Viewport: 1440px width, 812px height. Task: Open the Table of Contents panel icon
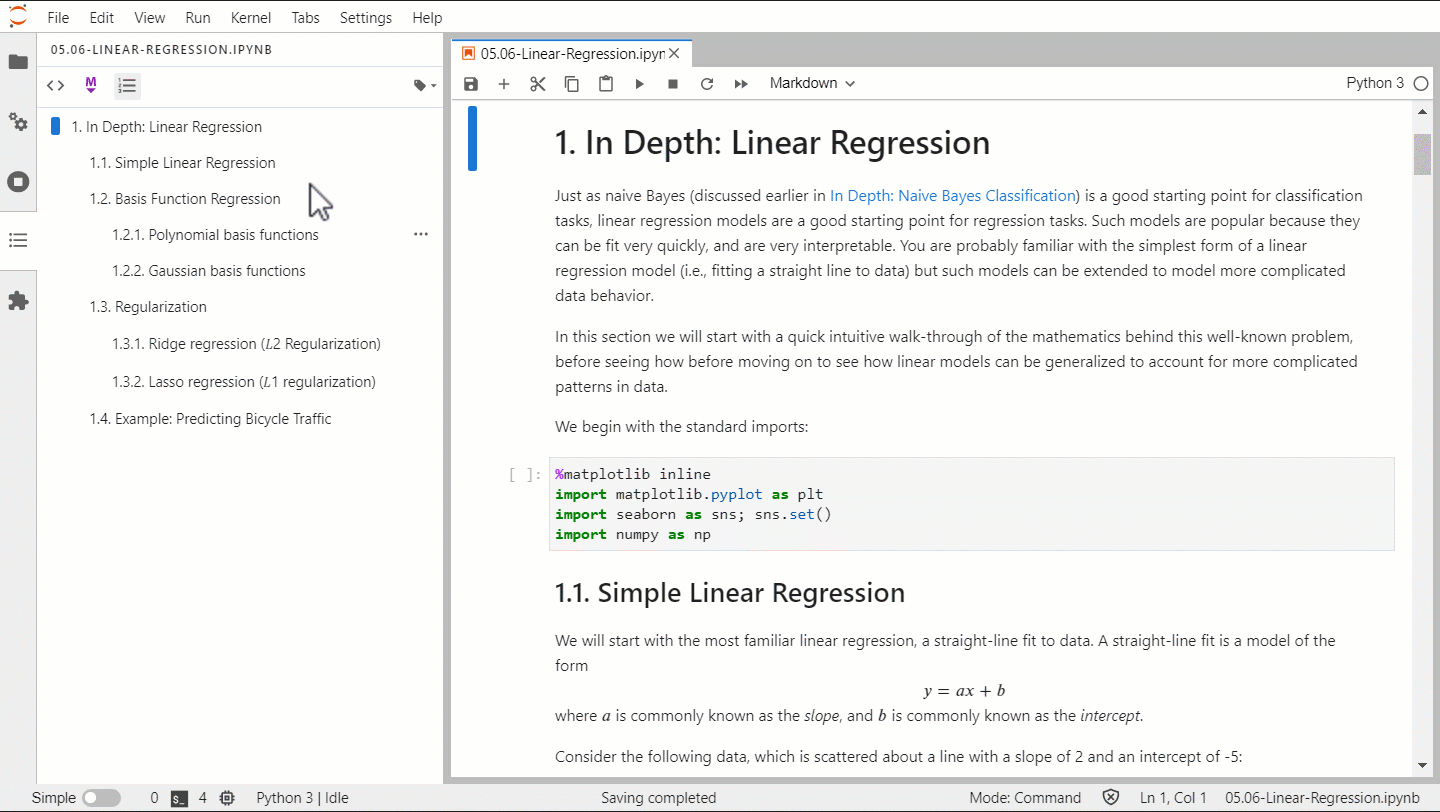pyautogui.click(x=18, y=240)
